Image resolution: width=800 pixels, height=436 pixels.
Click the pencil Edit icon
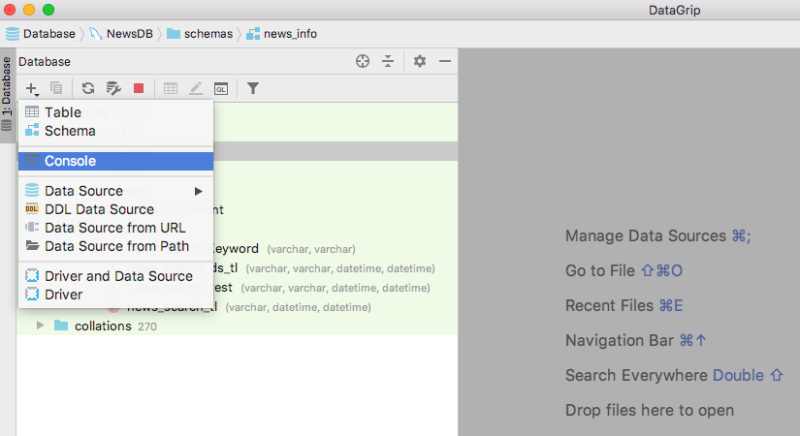(x=195, y=88)
